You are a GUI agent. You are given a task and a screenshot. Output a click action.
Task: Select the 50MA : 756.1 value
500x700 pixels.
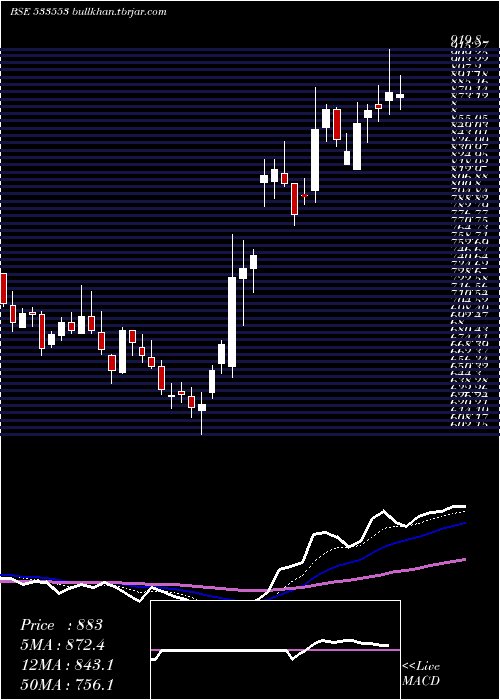[x=67, y=685]
